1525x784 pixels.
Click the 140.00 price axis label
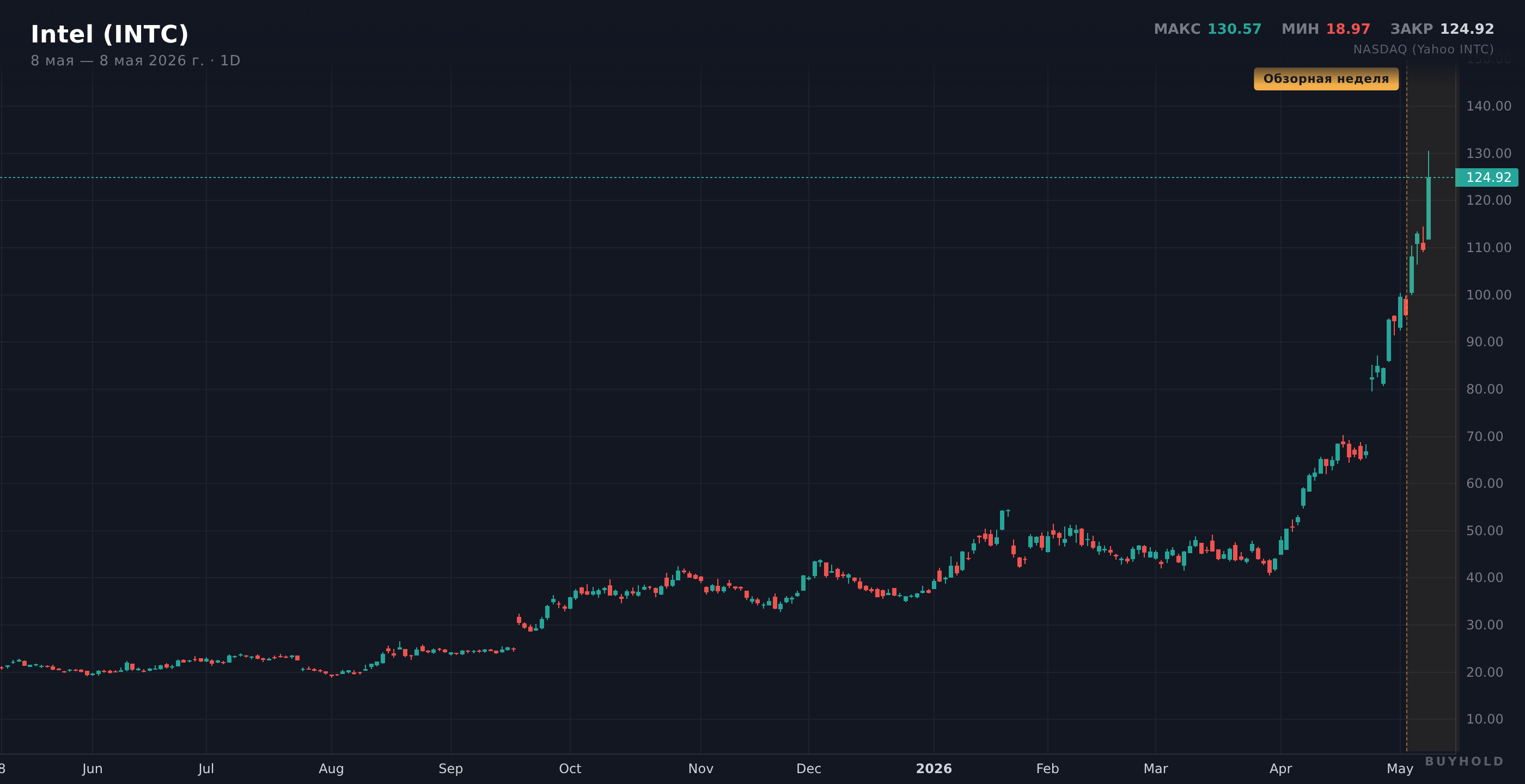(x=1489, y=106)
